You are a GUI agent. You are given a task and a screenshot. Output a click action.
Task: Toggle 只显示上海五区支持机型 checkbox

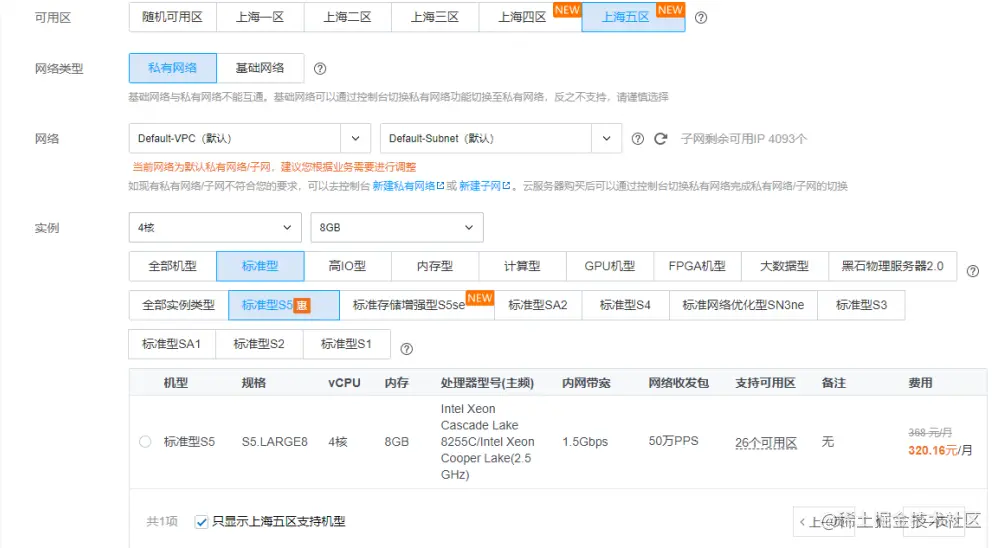(x=201, y=522)
